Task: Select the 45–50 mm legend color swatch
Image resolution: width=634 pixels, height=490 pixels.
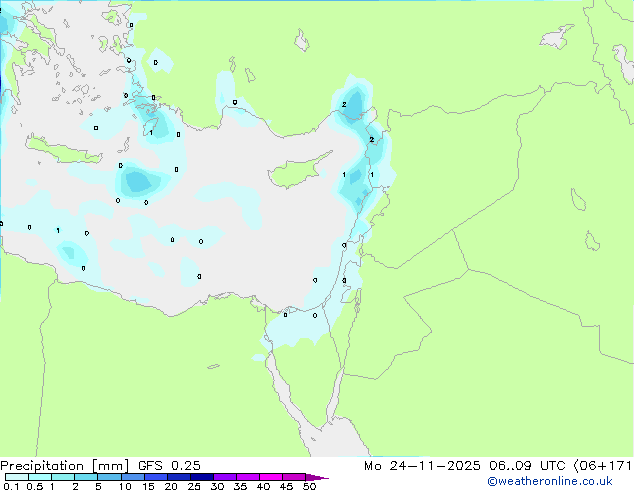Action: (294, 477)
